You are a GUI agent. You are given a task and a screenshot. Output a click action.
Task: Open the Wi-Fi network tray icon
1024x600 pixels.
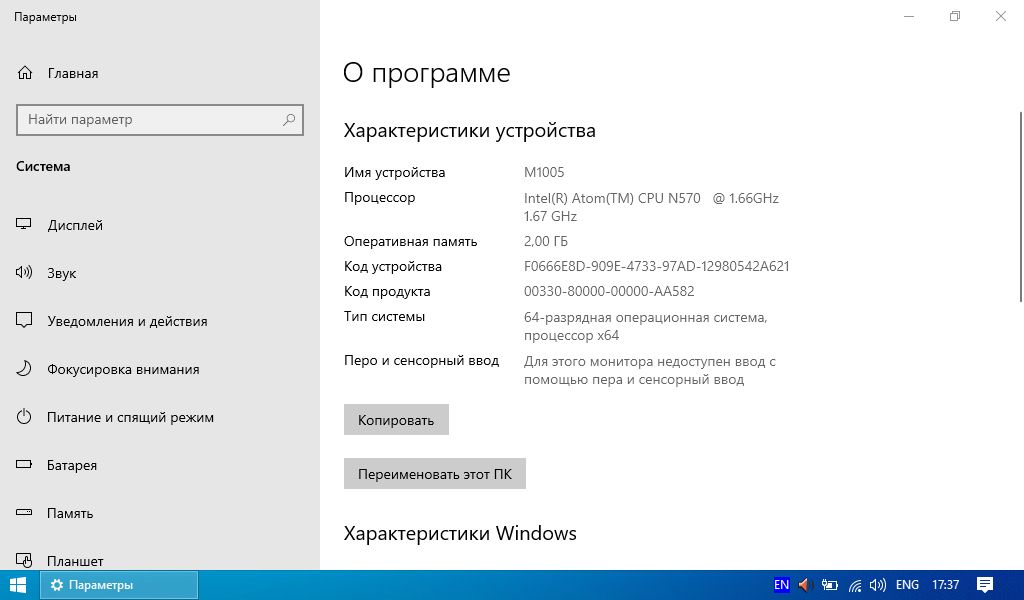855,585
